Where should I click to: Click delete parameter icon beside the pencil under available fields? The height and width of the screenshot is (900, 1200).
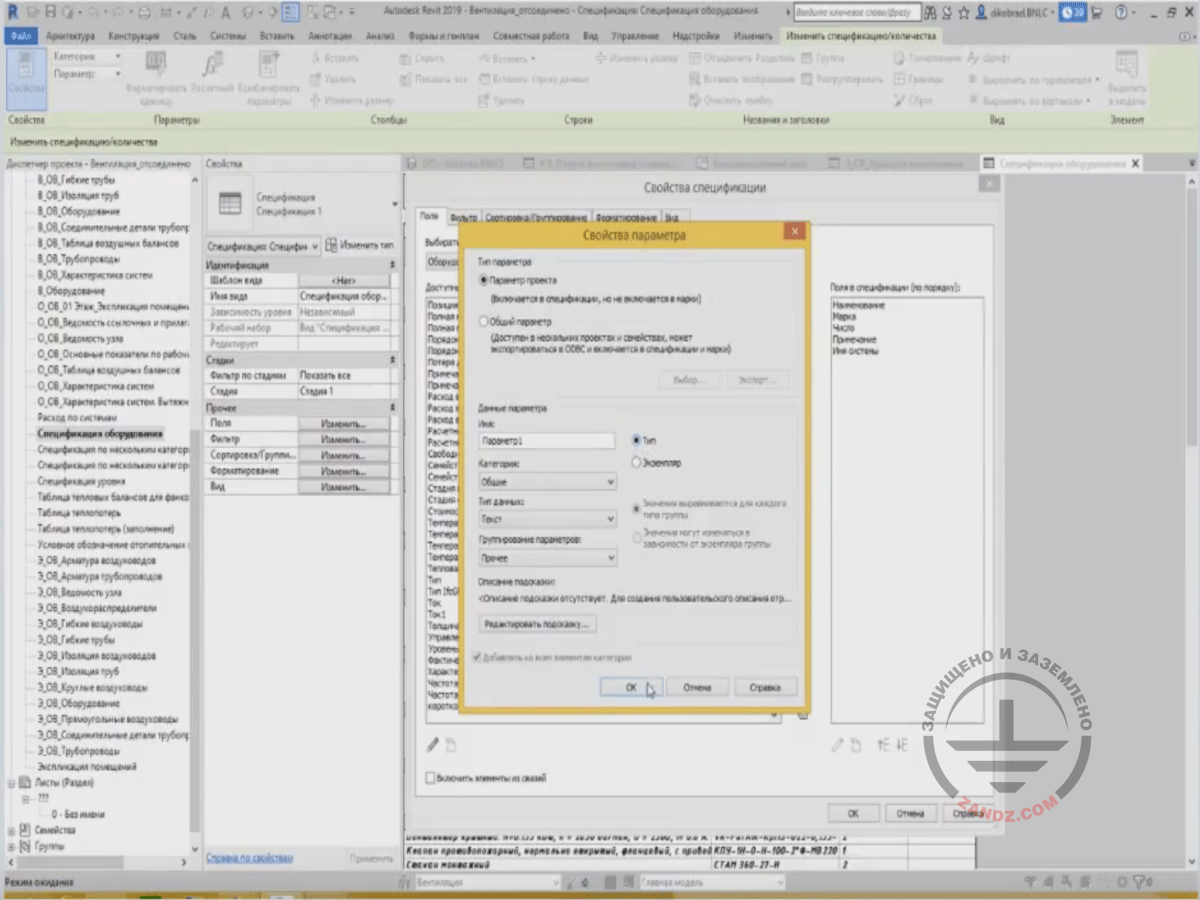click(451, 744)
